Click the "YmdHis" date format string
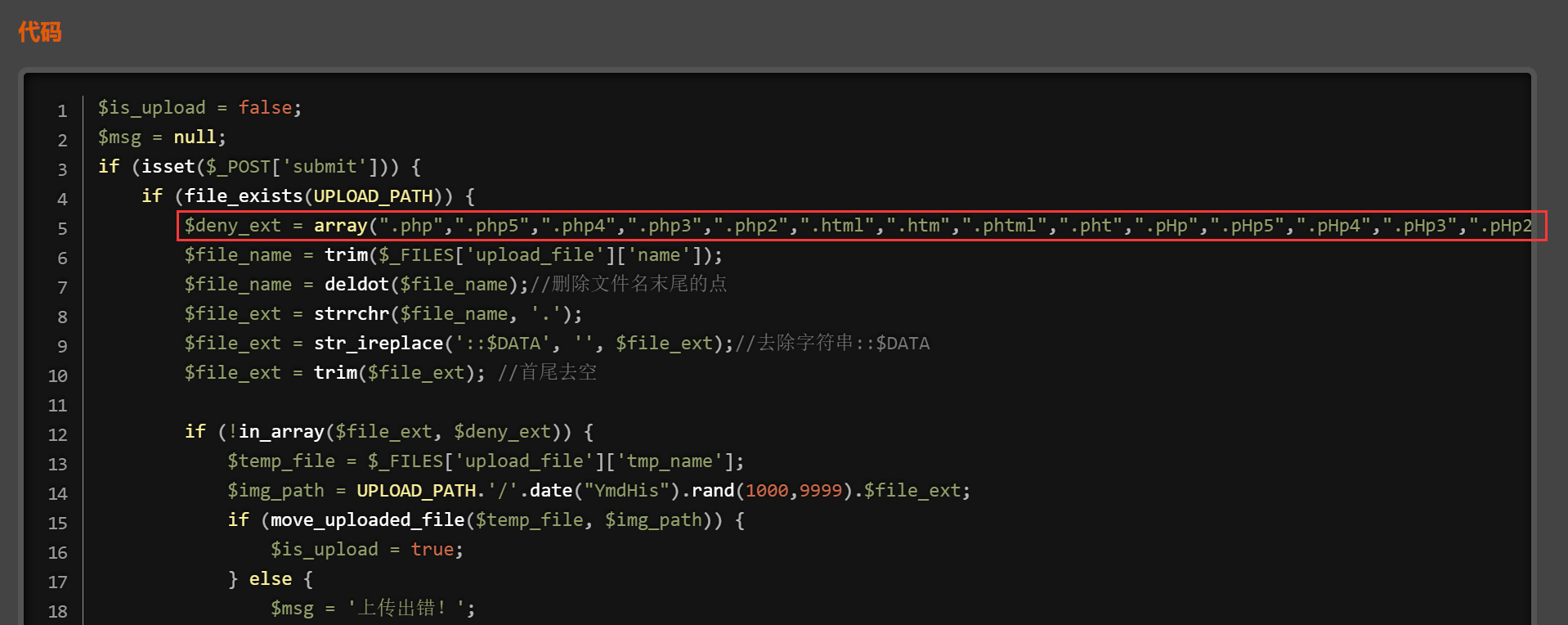 [626, 491]
